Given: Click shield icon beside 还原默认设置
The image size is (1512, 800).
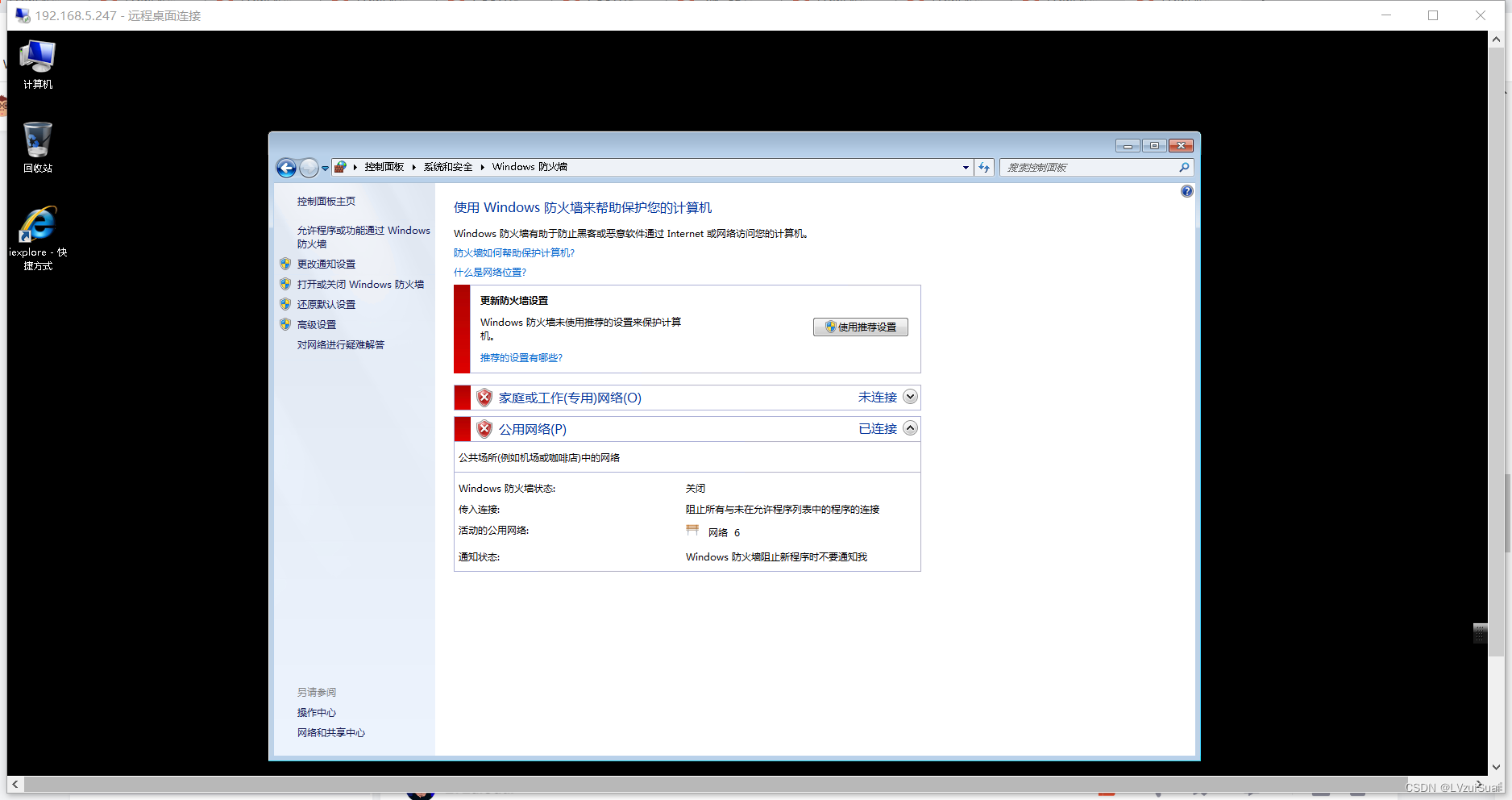Looking at the screenshot, I should coord(285,304).
